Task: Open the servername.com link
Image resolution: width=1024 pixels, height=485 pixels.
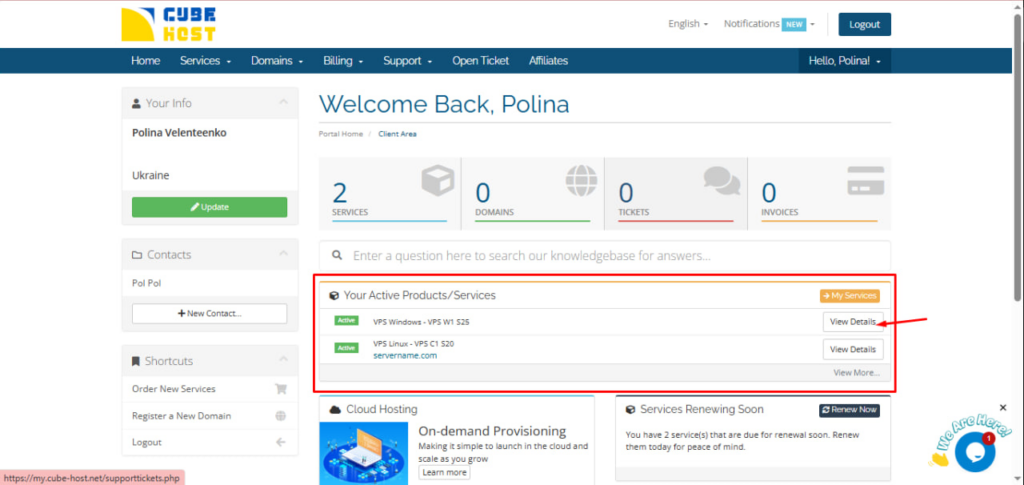Action: coord(405,355)
